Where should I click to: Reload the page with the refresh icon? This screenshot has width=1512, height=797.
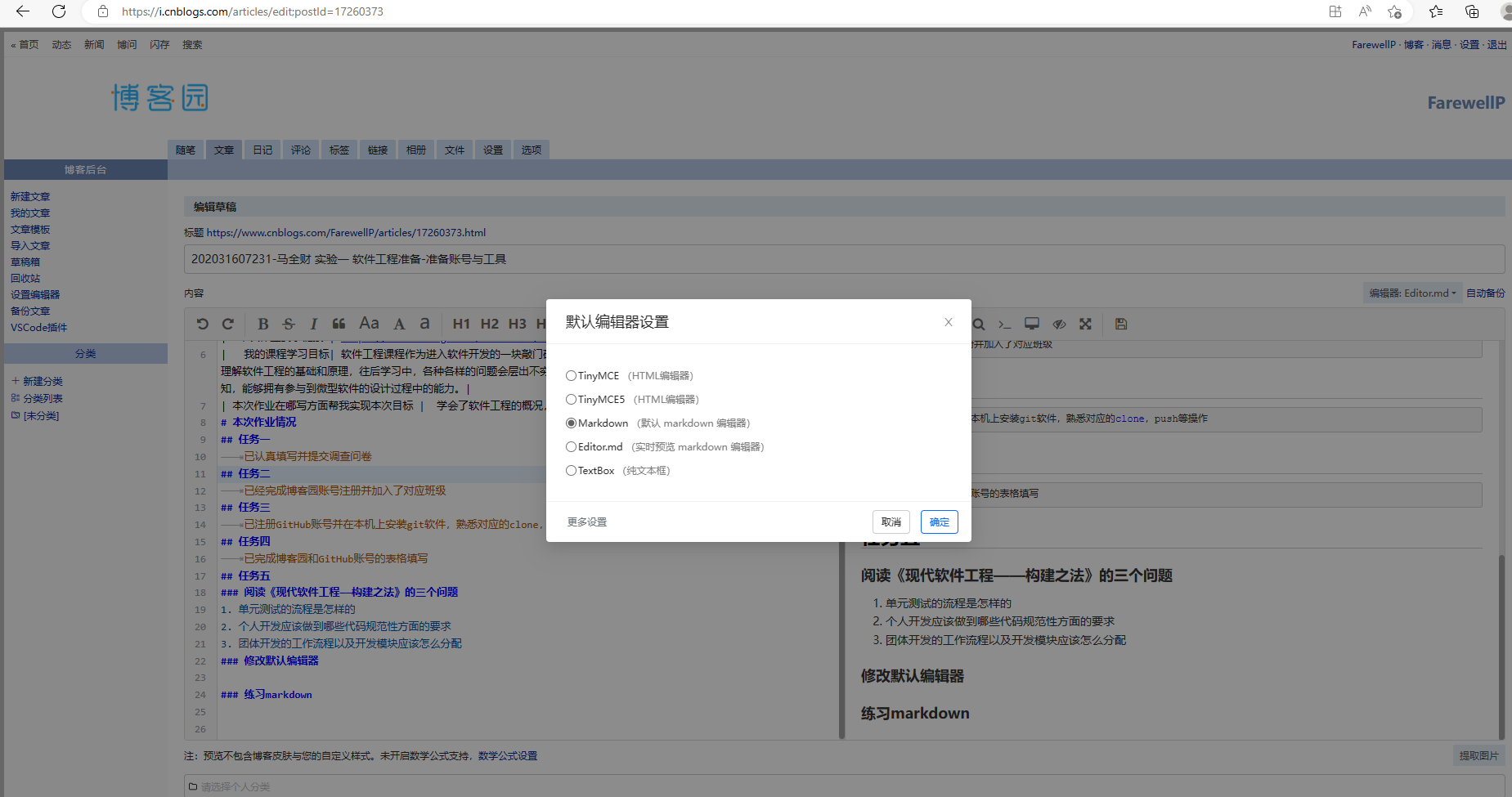[59, 11]
